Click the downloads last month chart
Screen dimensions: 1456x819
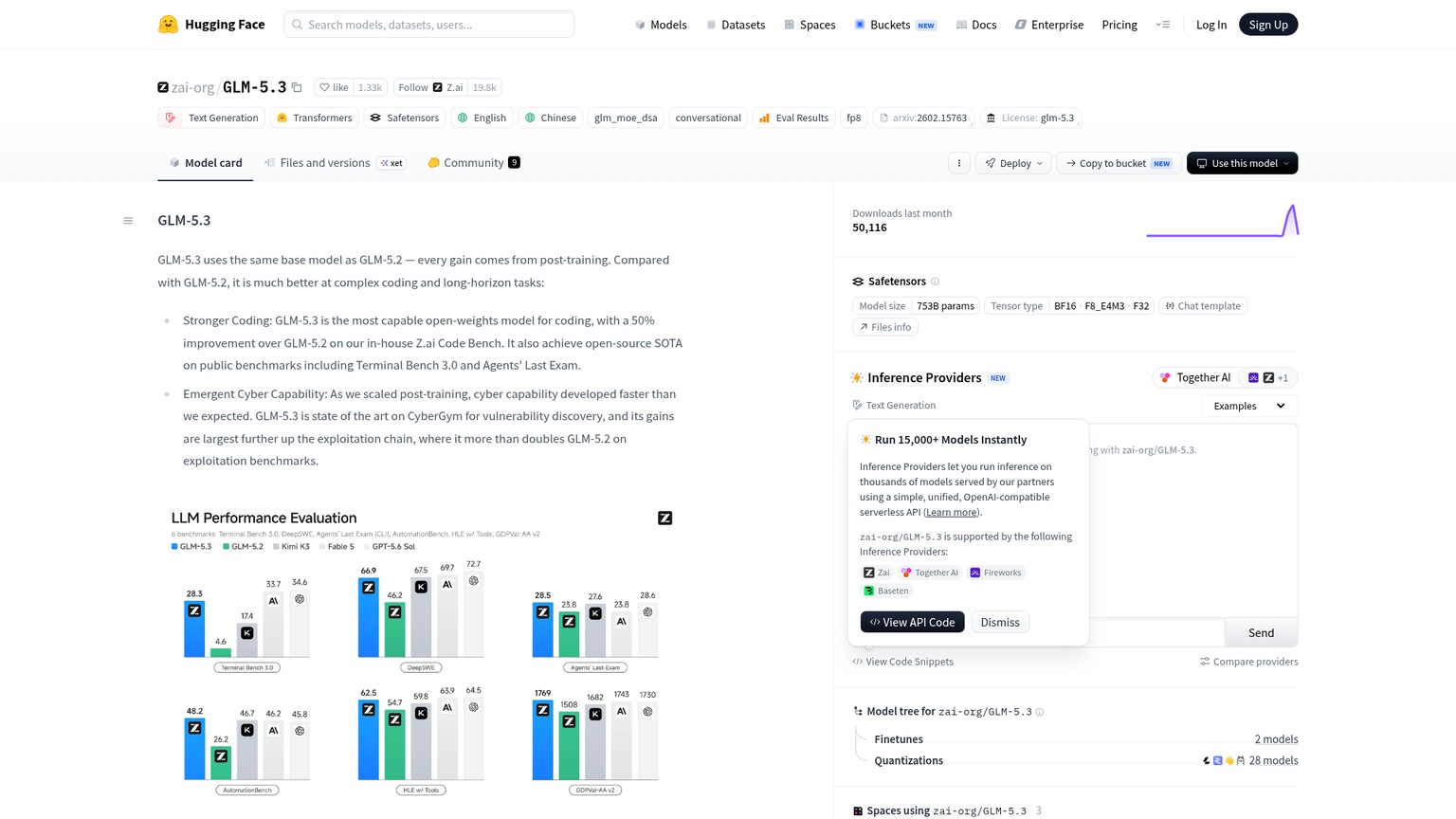click(1222, 220)
